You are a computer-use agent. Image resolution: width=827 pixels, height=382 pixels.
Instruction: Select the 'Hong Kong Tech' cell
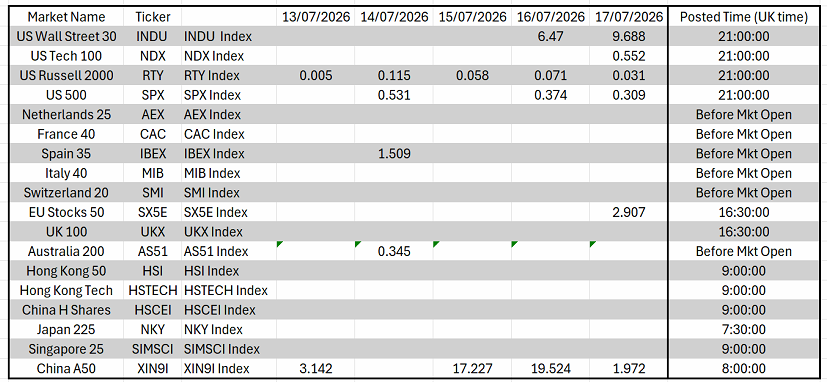(66, 290)
